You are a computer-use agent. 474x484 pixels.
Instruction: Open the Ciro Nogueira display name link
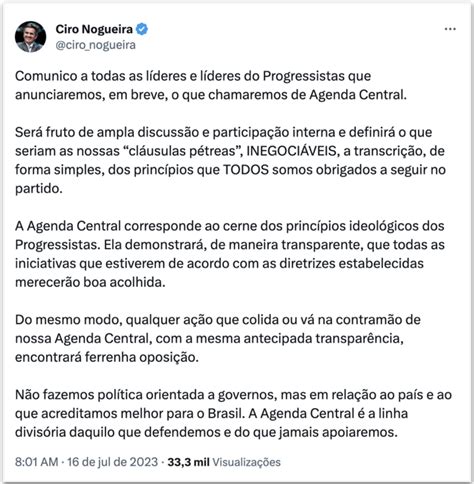coord(94,29)
